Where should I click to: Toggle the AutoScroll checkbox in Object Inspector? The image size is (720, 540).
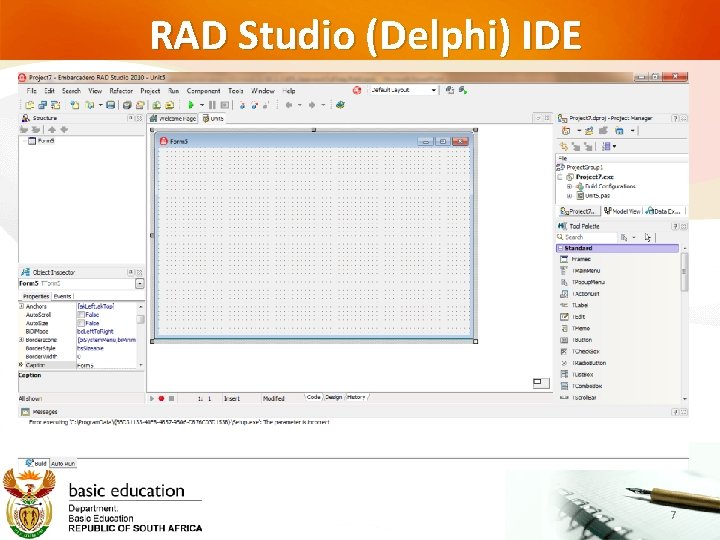point(81,315)
